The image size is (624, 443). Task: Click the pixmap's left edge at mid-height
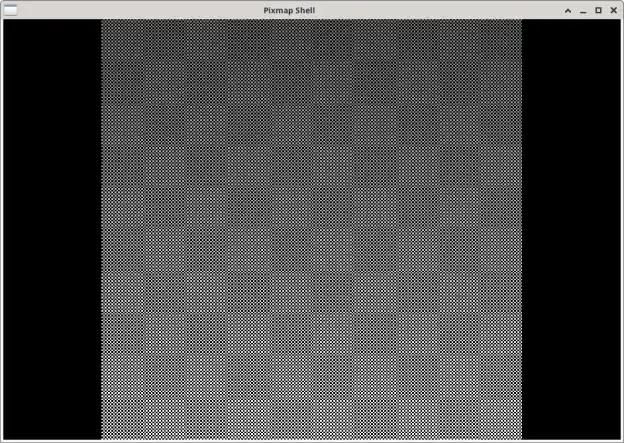coord(103,230)
